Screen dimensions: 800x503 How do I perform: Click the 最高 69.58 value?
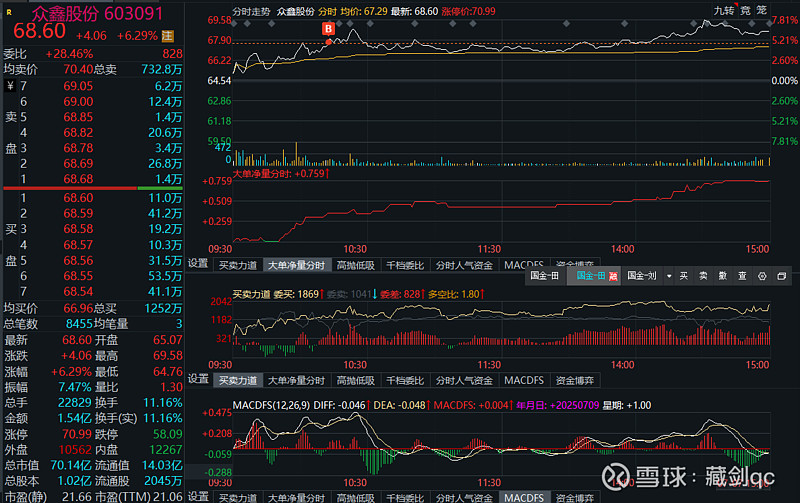(x=167, y=356)
